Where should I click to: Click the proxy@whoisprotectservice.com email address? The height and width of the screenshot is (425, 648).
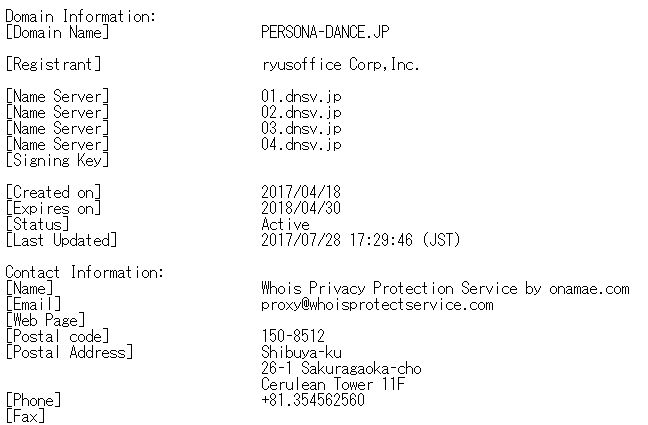click(377, 304)
